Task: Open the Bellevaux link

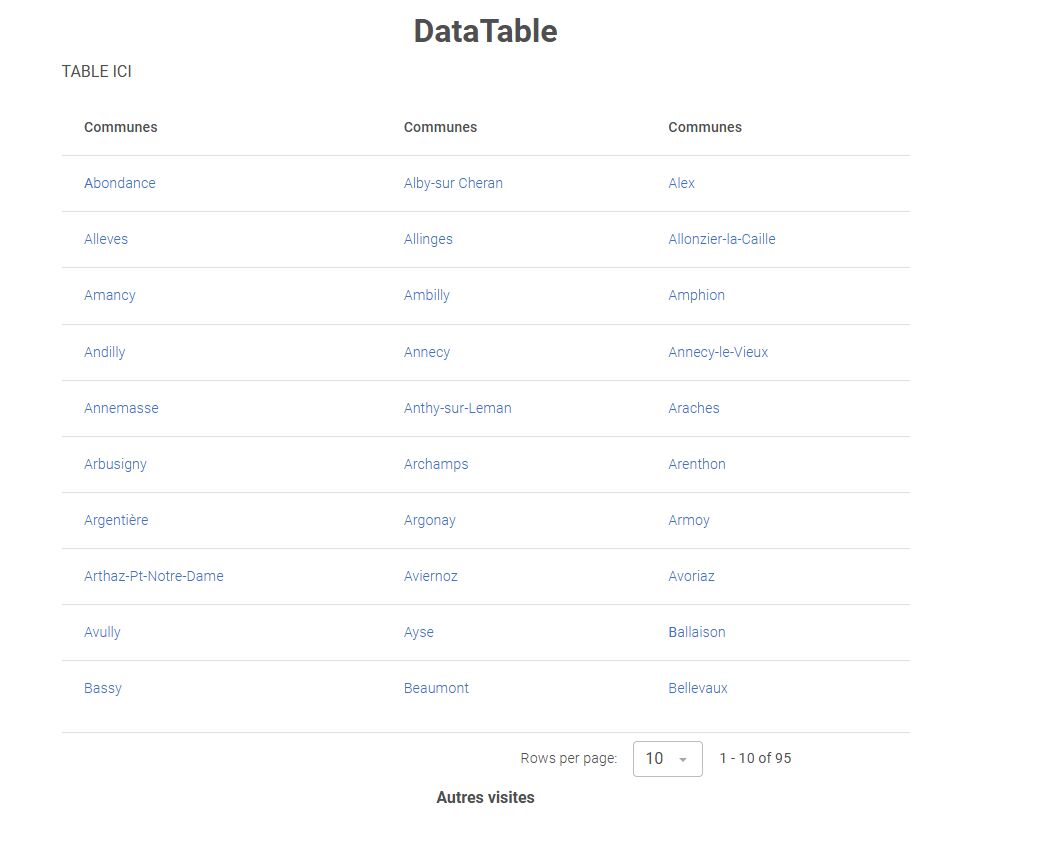Action: click(698, 688)
